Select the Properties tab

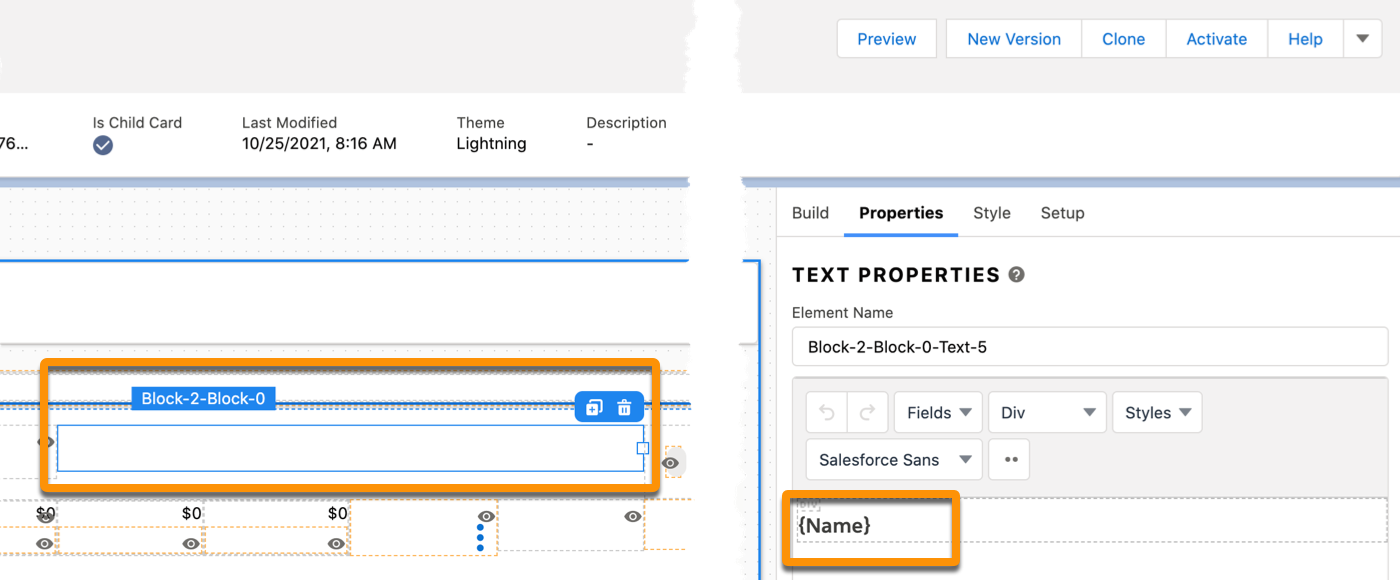click(901, 213)
